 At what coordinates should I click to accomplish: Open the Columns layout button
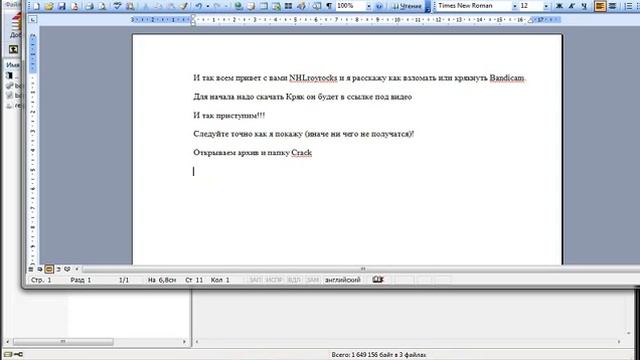pyautogui.click(x=289, y=6)
